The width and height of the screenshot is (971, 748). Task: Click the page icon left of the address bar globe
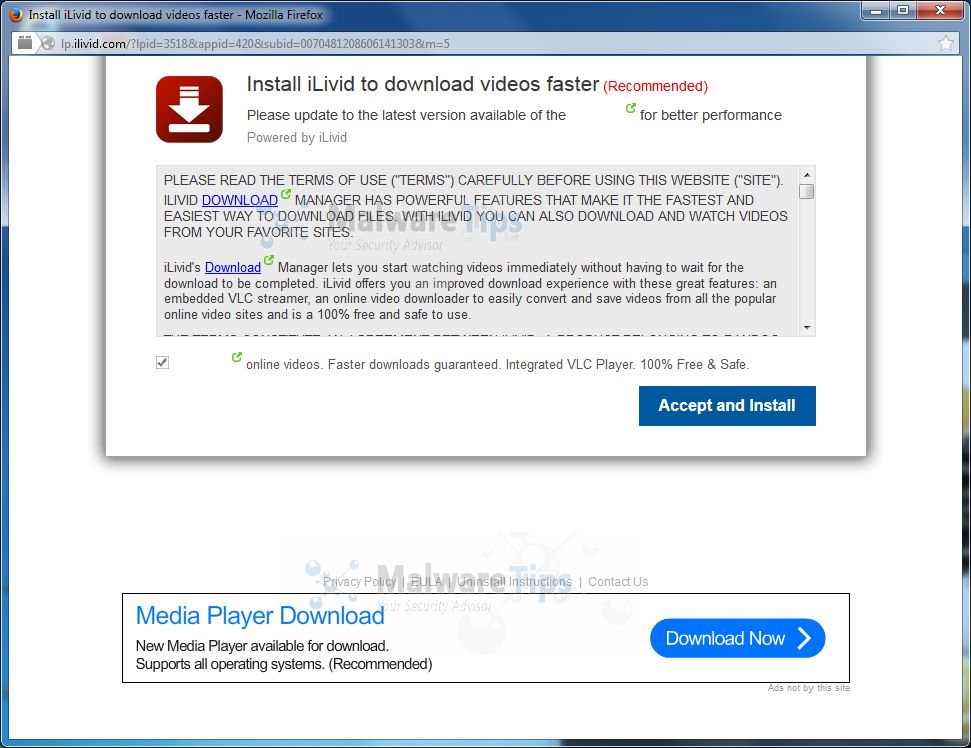pos(25,43)
